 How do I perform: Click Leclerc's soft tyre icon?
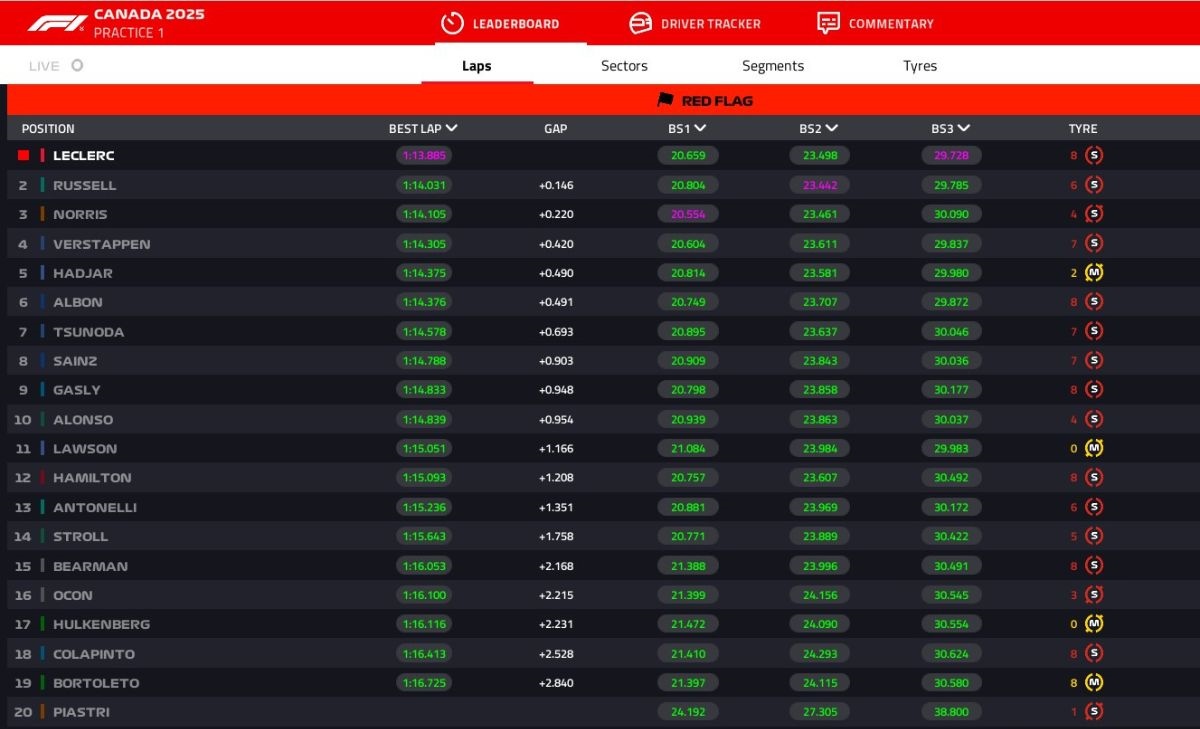click(x=1094, y=156)
